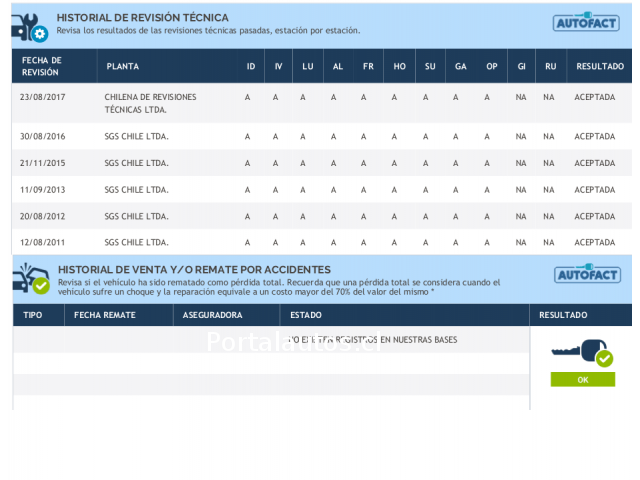The image size is (640, 480).
Task: Click Aceptada result for the 21/11/2015 row
Action: 595,162
